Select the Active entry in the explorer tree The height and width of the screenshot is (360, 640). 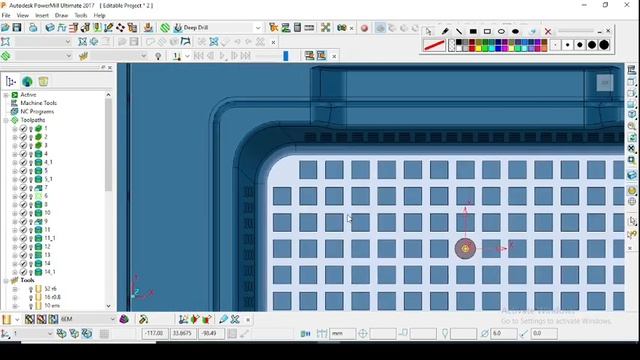pyautogui.click(x=28, y=95)
